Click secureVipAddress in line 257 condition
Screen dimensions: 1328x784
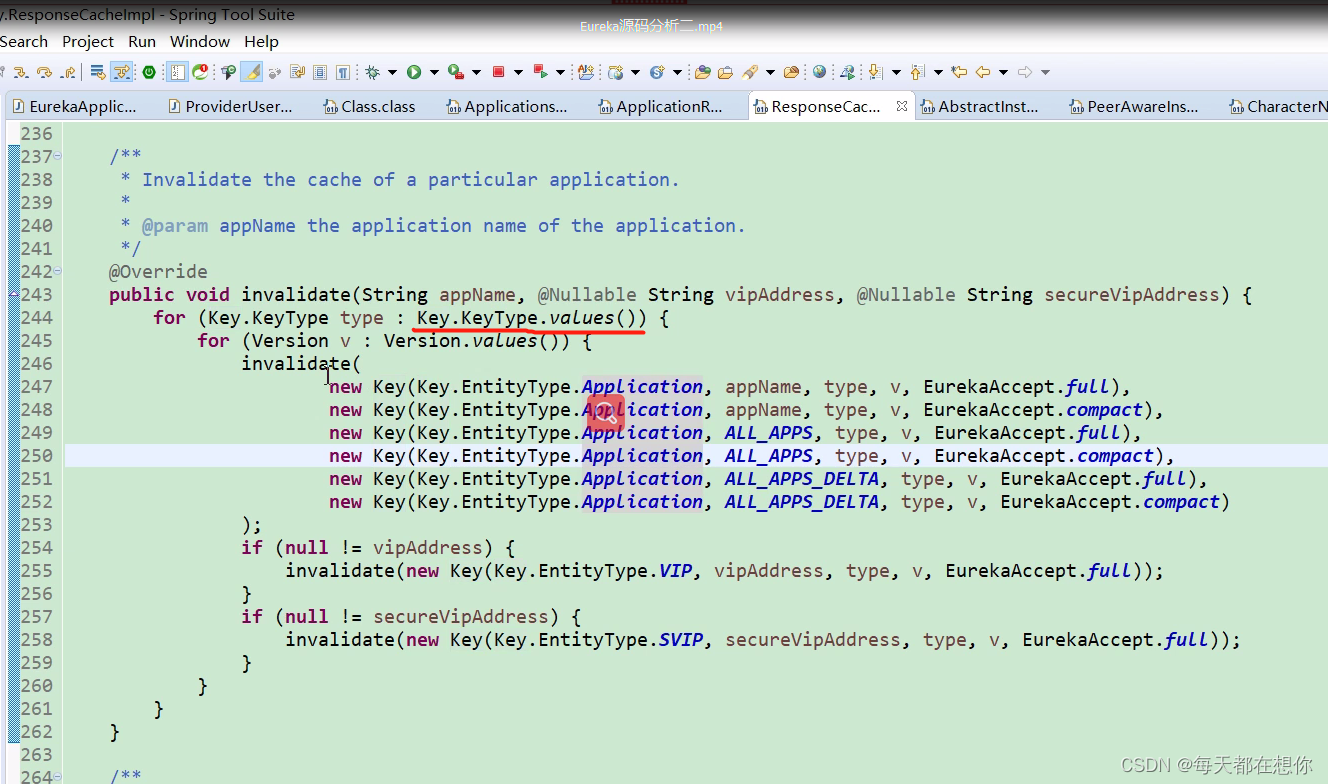coord(461,617)
